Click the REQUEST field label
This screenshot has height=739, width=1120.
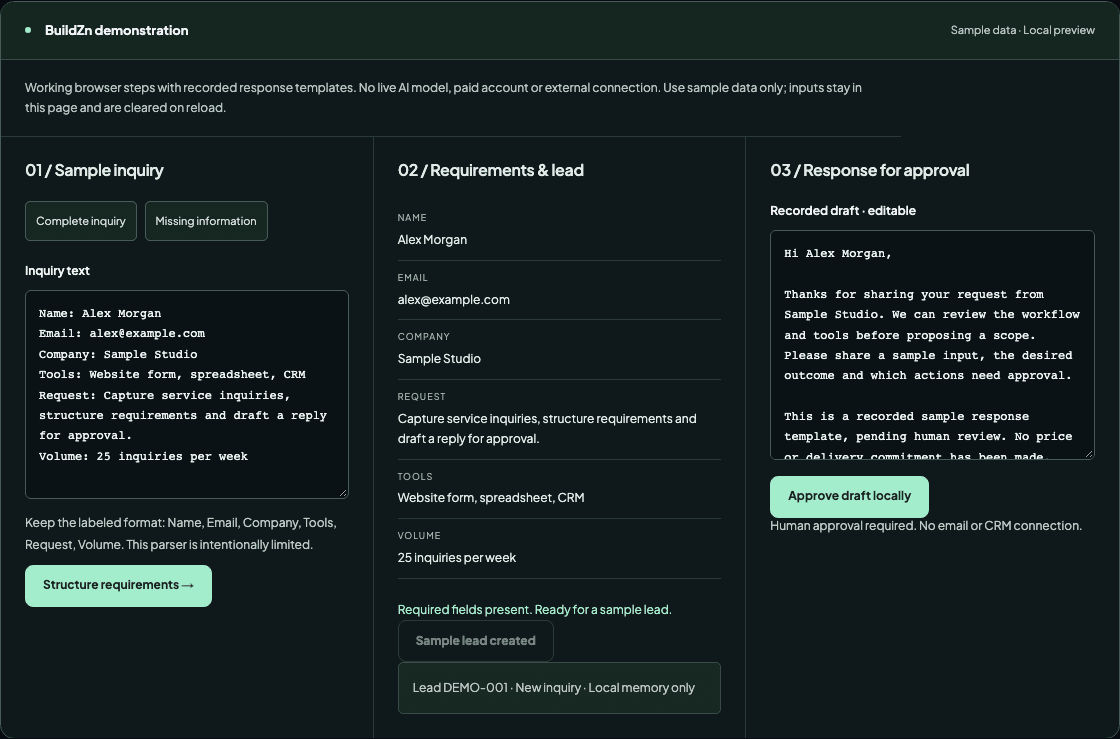421,397
